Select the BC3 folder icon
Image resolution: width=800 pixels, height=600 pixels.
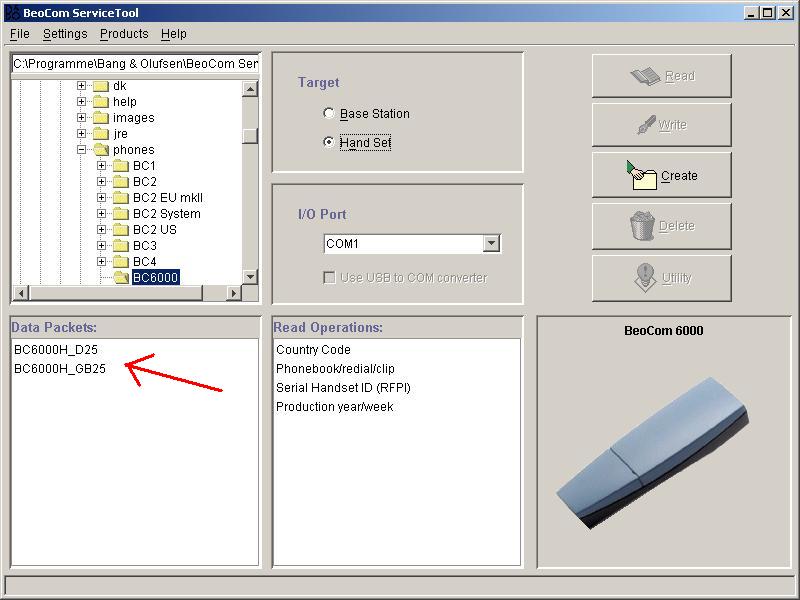(x=121, y=245)
